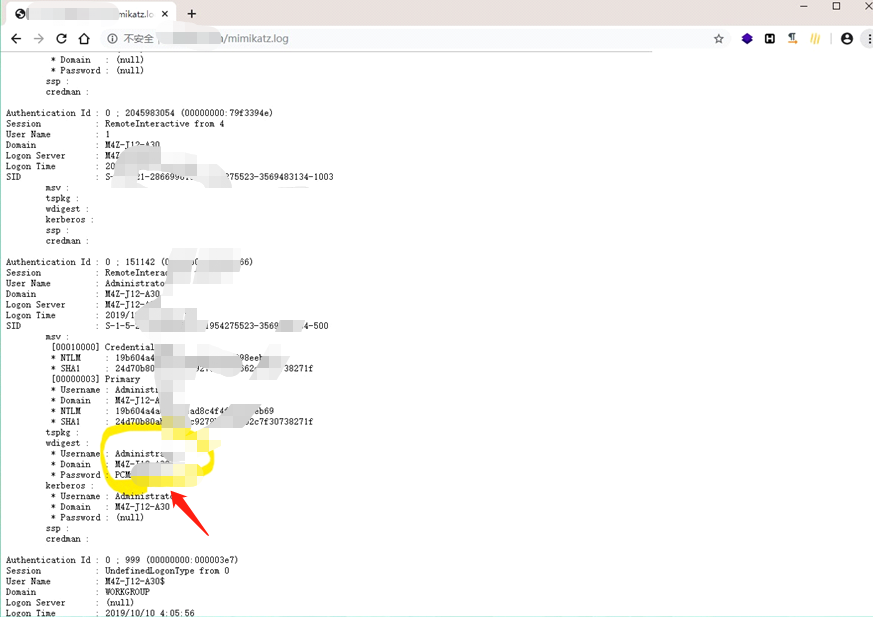Image resolution: width=873 pixels, height=617 pixels.
Task: Click the 'Authentication Id : 0 ; 2045983054' line
Action: pos(139,113)
